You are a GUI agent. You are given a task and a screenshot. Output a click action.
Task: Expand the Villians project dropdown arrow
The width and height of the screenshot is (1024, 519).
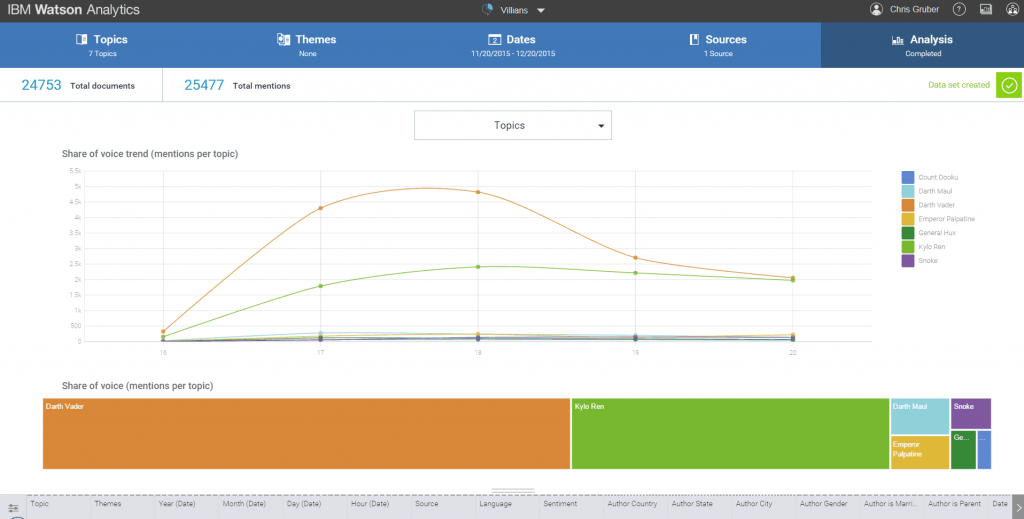point(540,10)
